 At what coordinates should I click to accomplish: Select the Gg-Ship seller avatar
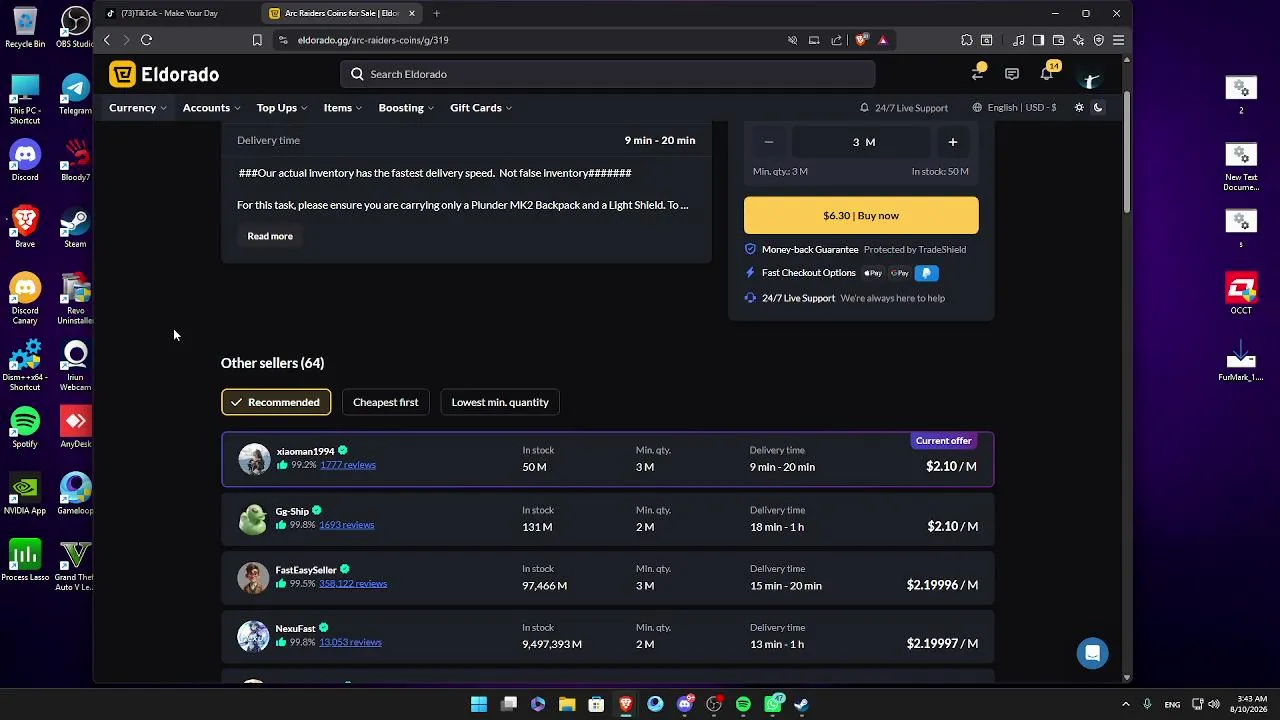coord(253,518)
